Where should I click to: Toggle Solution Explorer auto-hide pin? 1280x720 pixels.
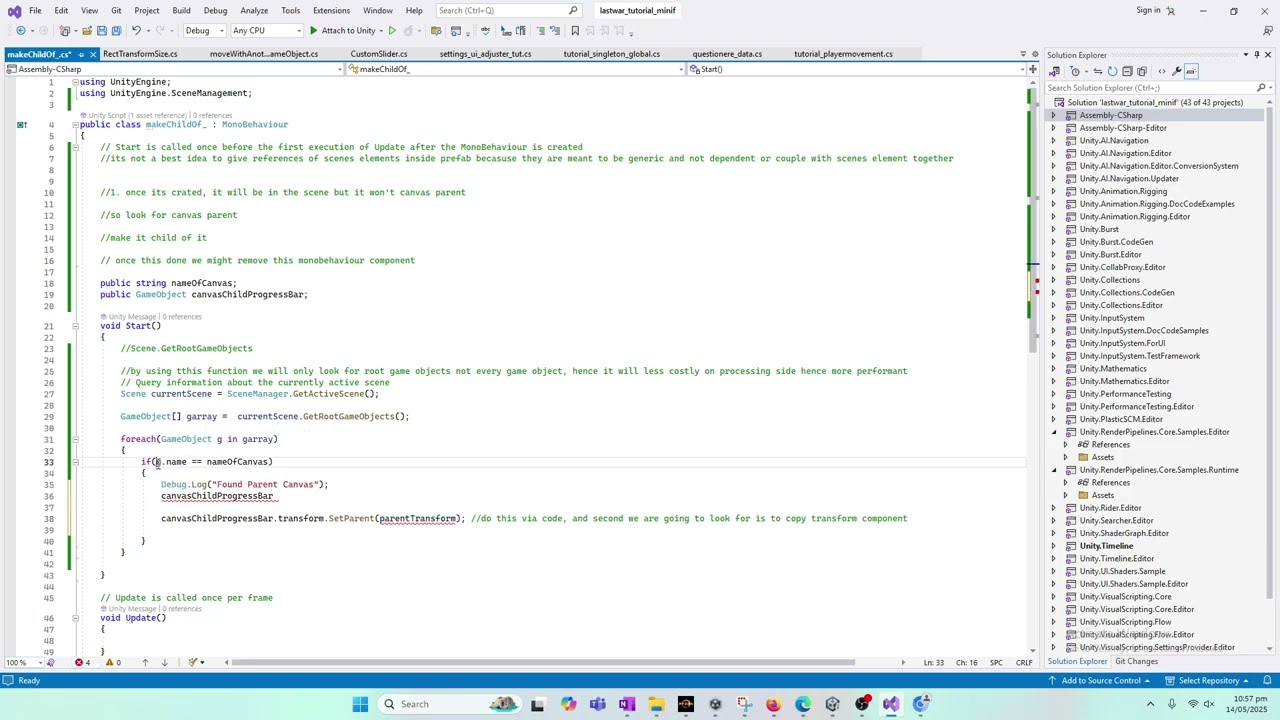pyautogui.click(x=1257, y=55)
